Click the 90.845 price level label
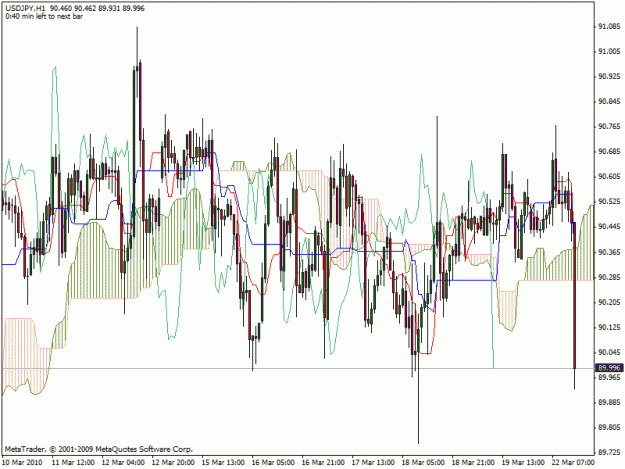This screenshot has width=625, height=469. pos(609,102)
